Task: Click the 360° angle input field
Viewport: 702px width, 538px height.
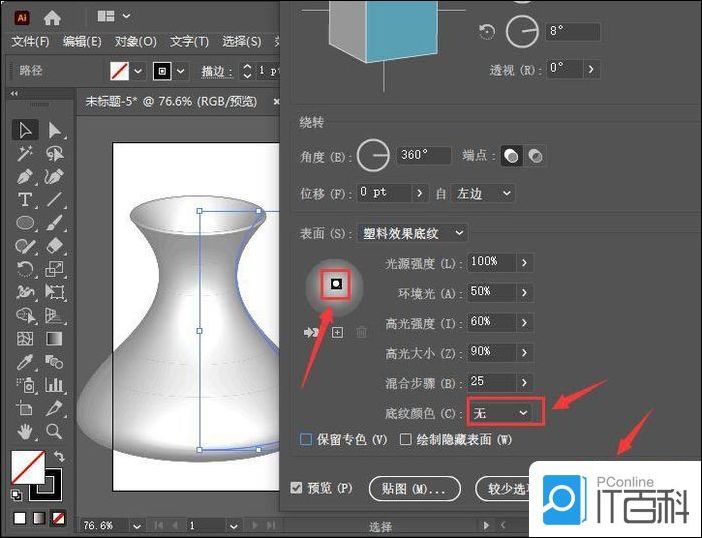Action: [424, 155]
